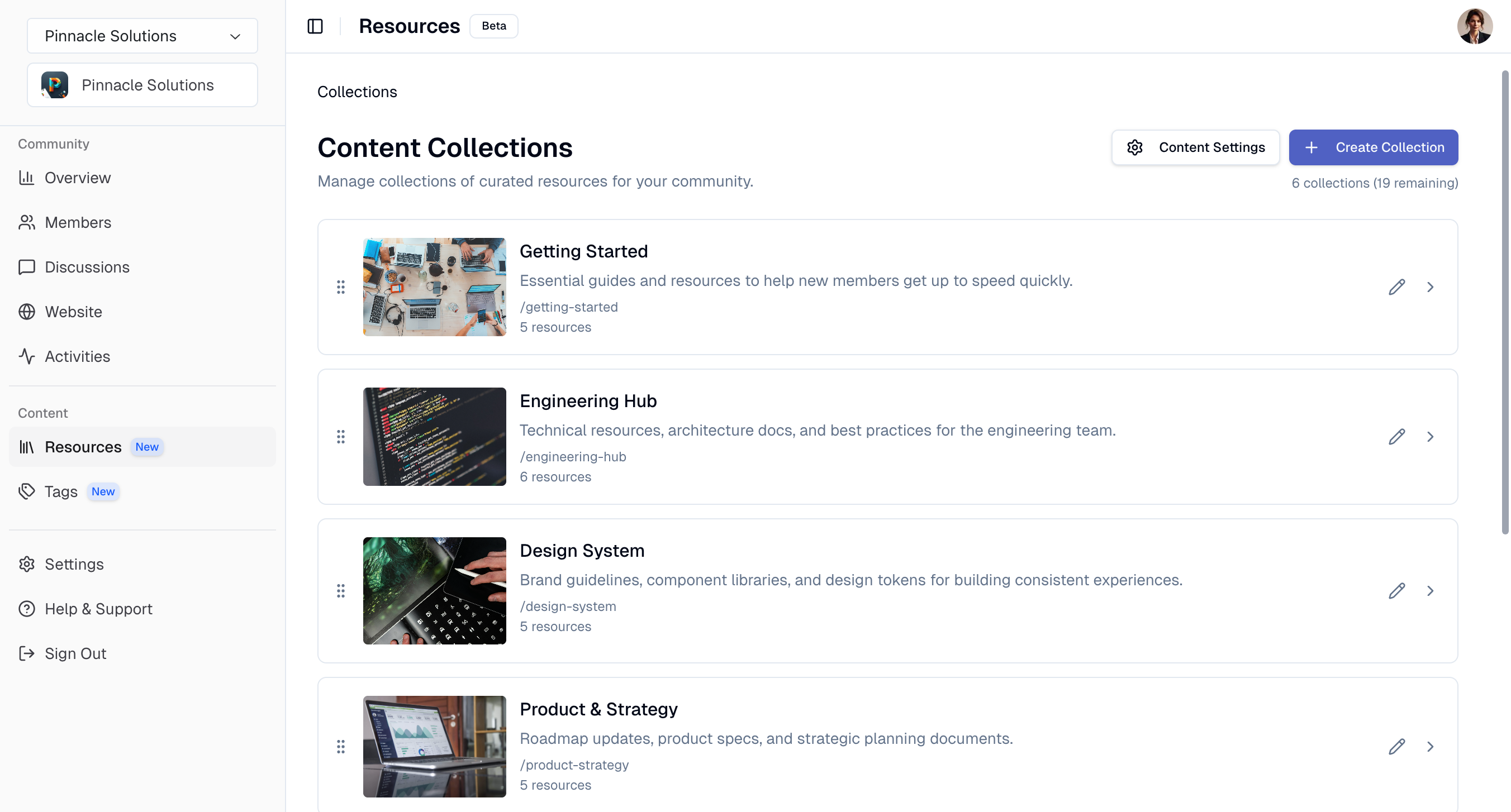Edit the Design System collection with pencil icon
1511x812 pixels.
tap(1397, 590)
